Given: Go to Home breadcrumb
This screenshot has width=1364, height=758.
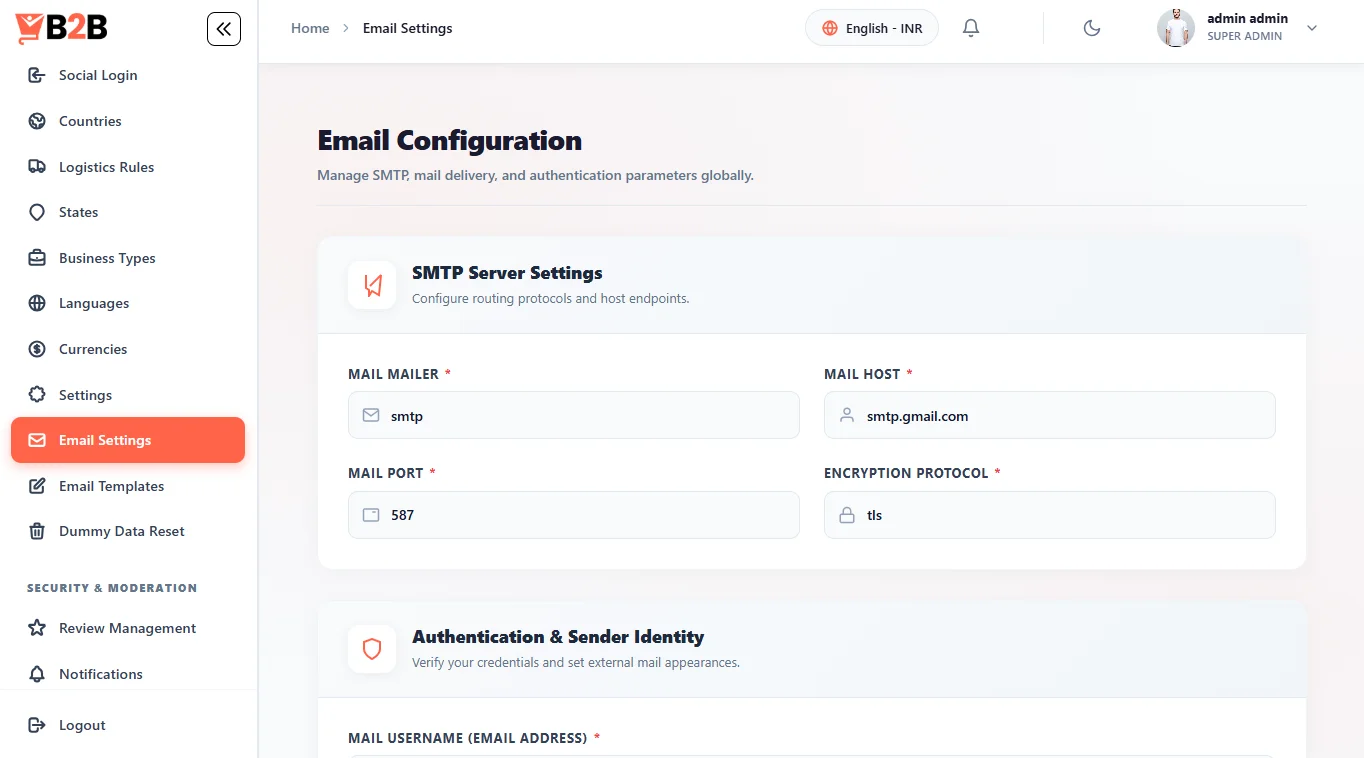Looking at the screenshot, I should pos(310,28).
